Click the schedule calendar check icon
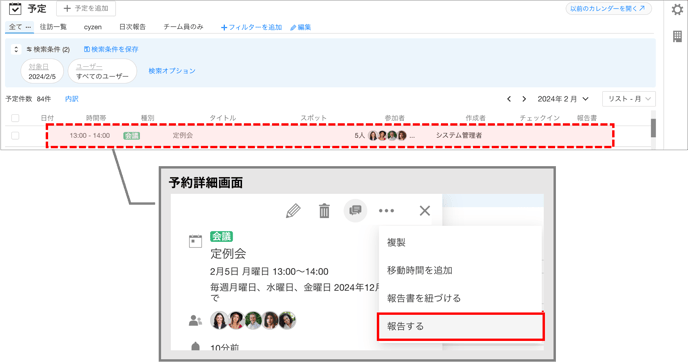 click(15, 8)
